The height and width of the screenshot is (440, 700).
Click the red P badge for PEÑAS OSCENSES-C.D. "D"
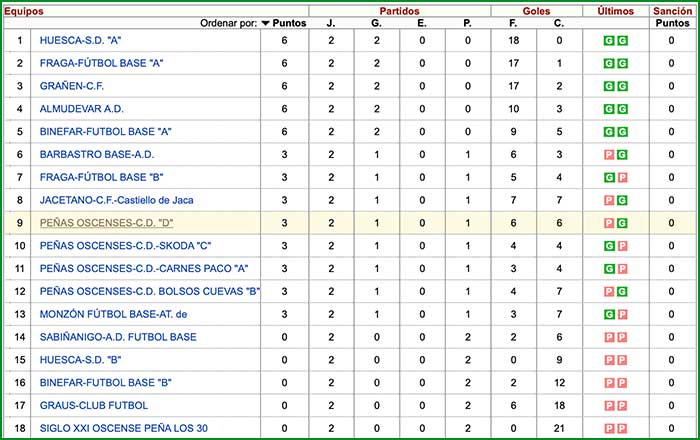pos(609,223)
